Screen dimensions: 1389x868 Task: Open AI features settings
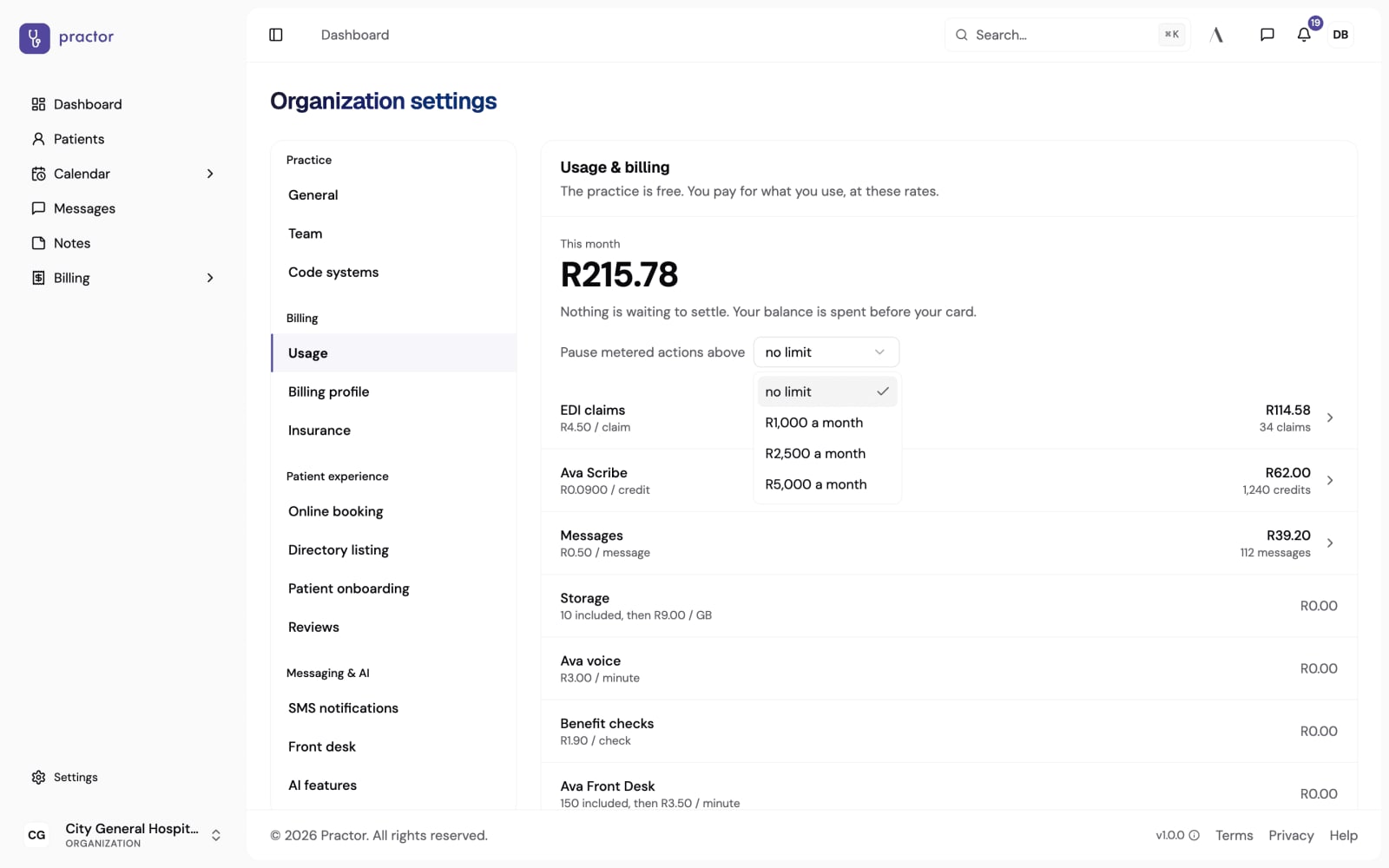click(x=394, y=786)
